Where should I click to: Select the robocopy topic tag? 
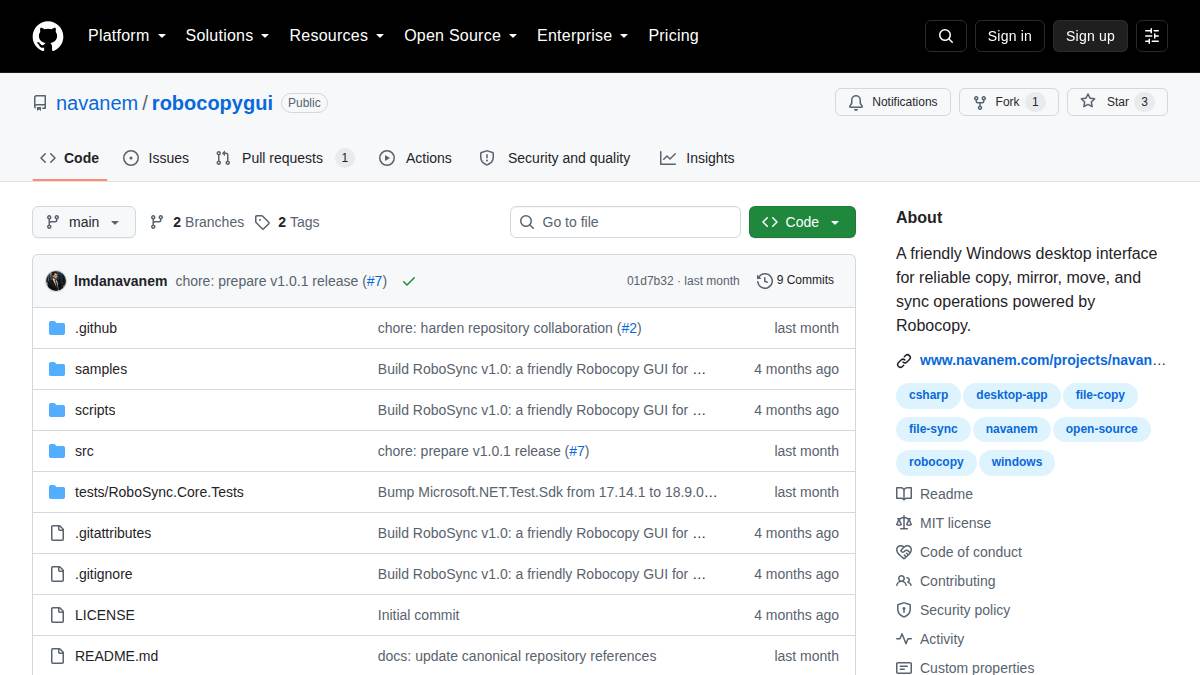point(936,462)
